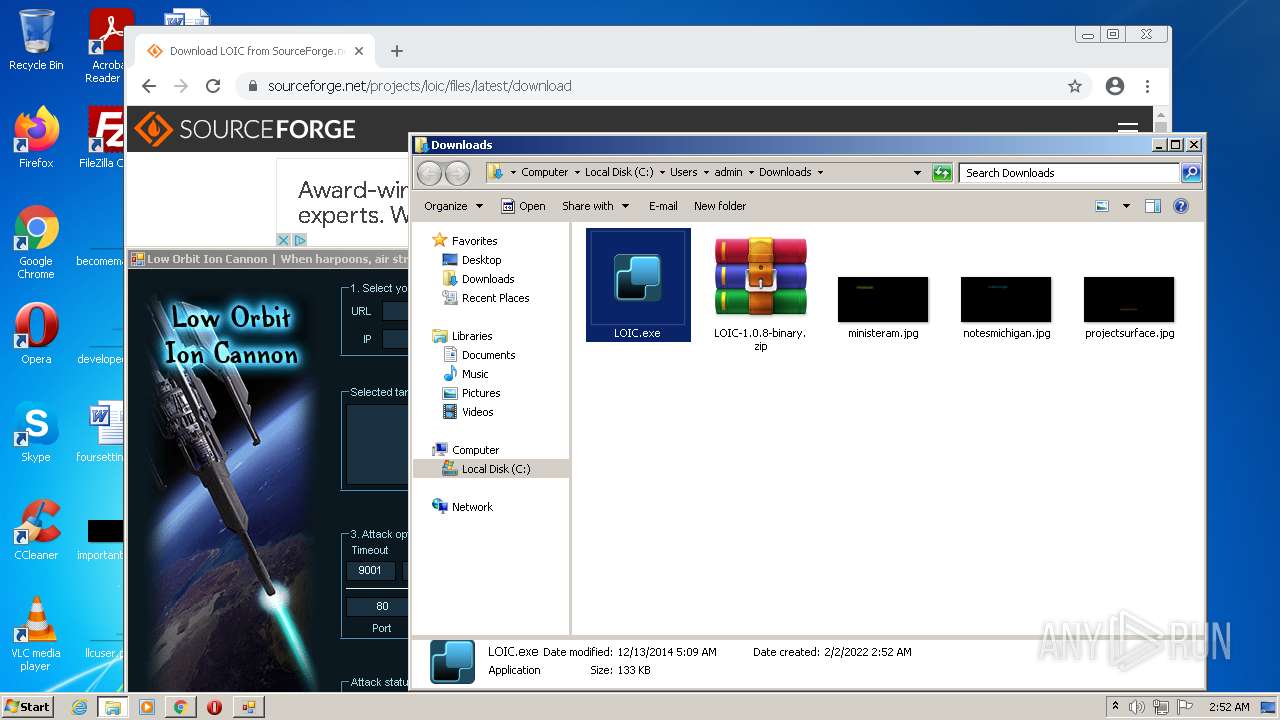Open Firefox desktop shortcut
Image resolution: width=1280 pixels, height=720 pixels.
(36, 137)
